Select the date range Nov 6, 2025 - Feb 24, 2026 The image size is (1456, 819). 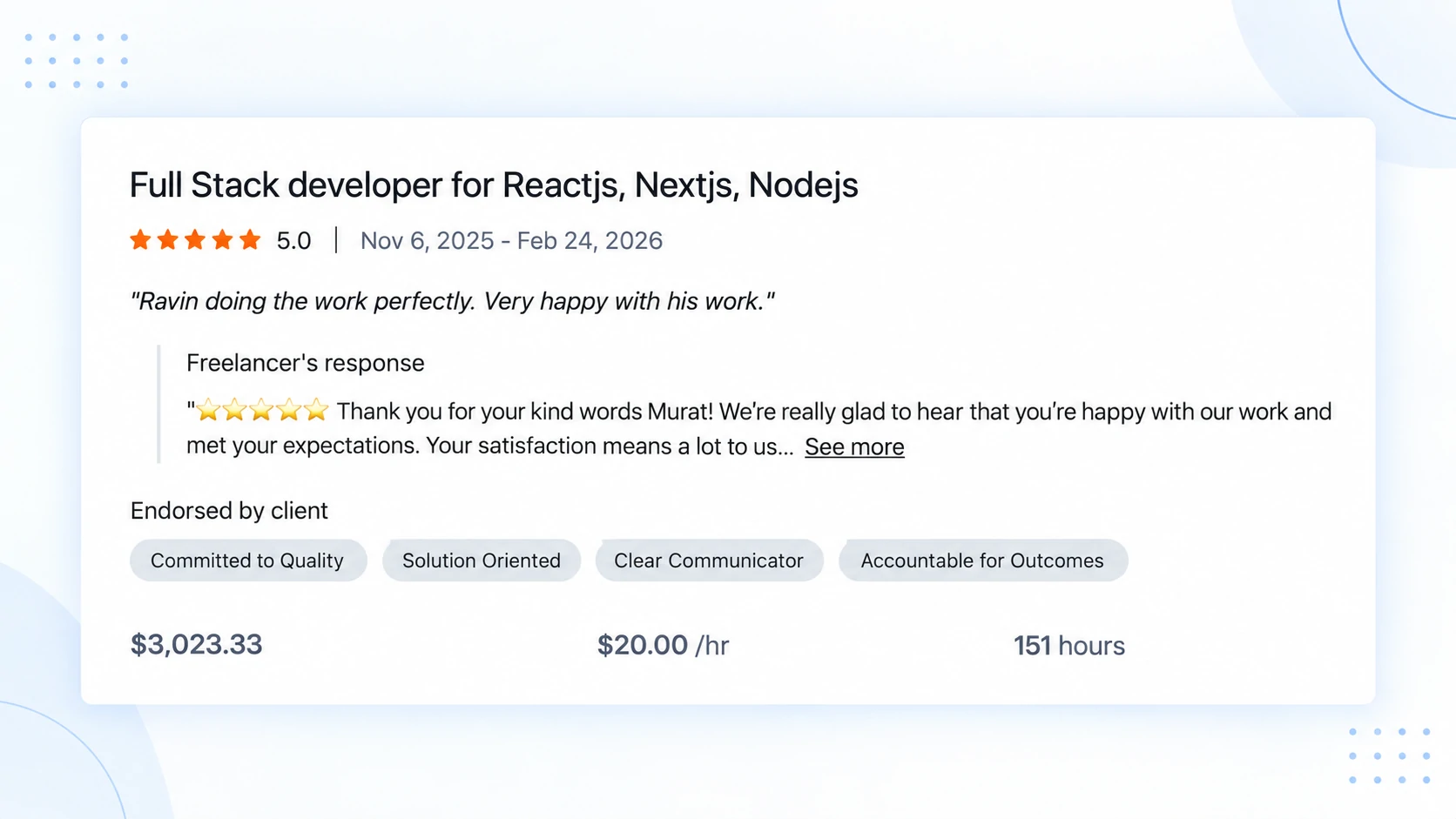pyautogui.click(x=511, y=241)
